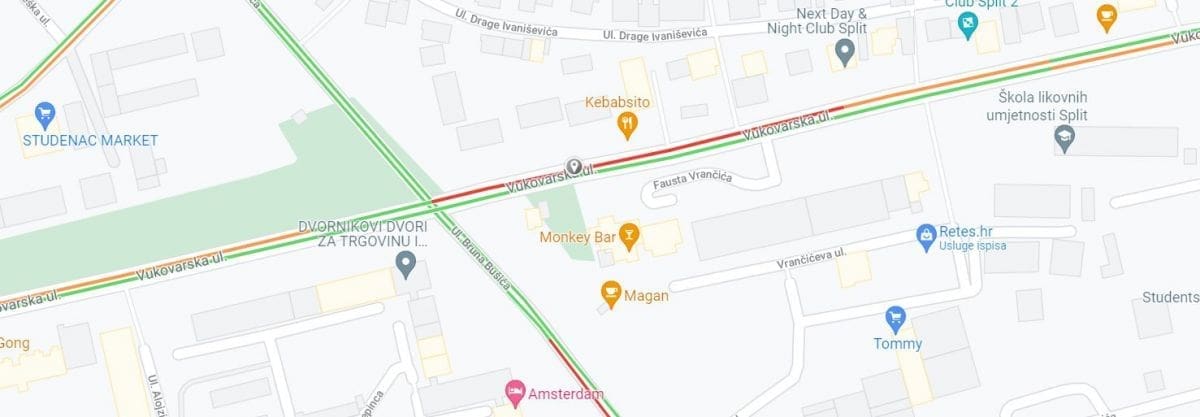Click the Tommy shopping cart marker
The width and height of the screenshot is (1200, 417).
(x=896, y=318)
